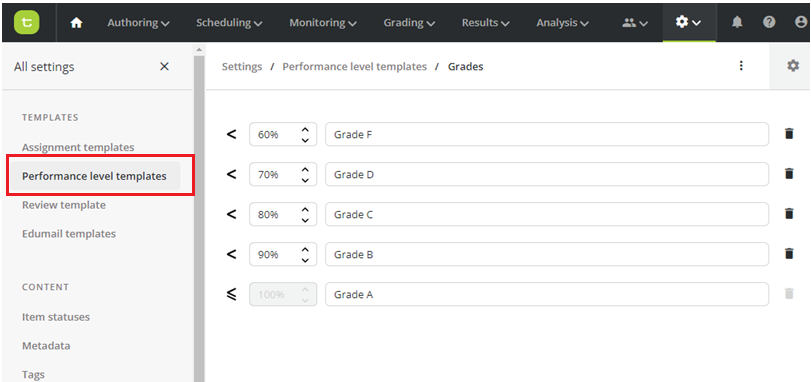Open the notifications bell icon
The width and height of the screenshot is (811, 382).
click(x=737, y=22)
